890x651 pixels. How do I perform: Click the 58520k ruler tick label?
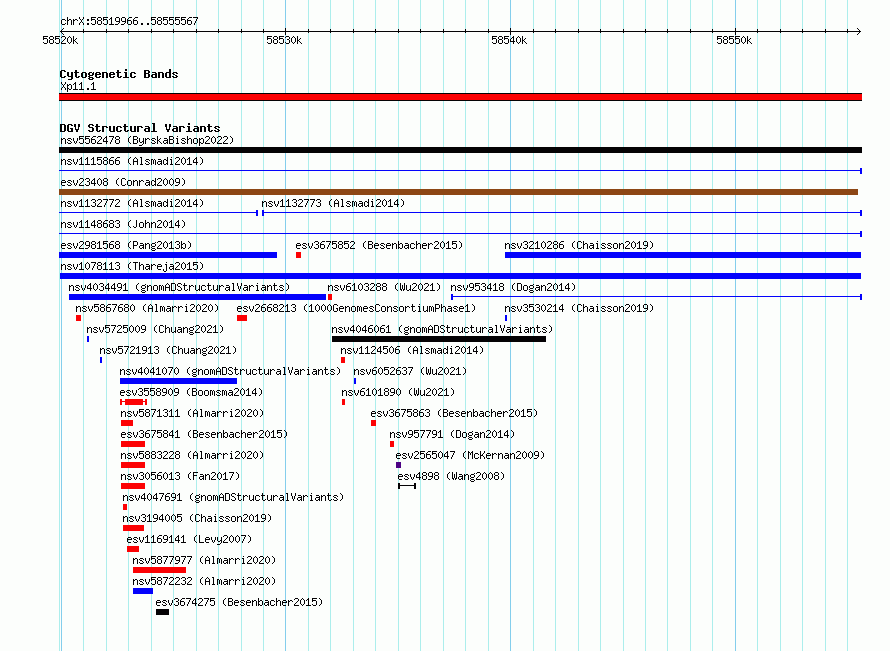[60, 40]
